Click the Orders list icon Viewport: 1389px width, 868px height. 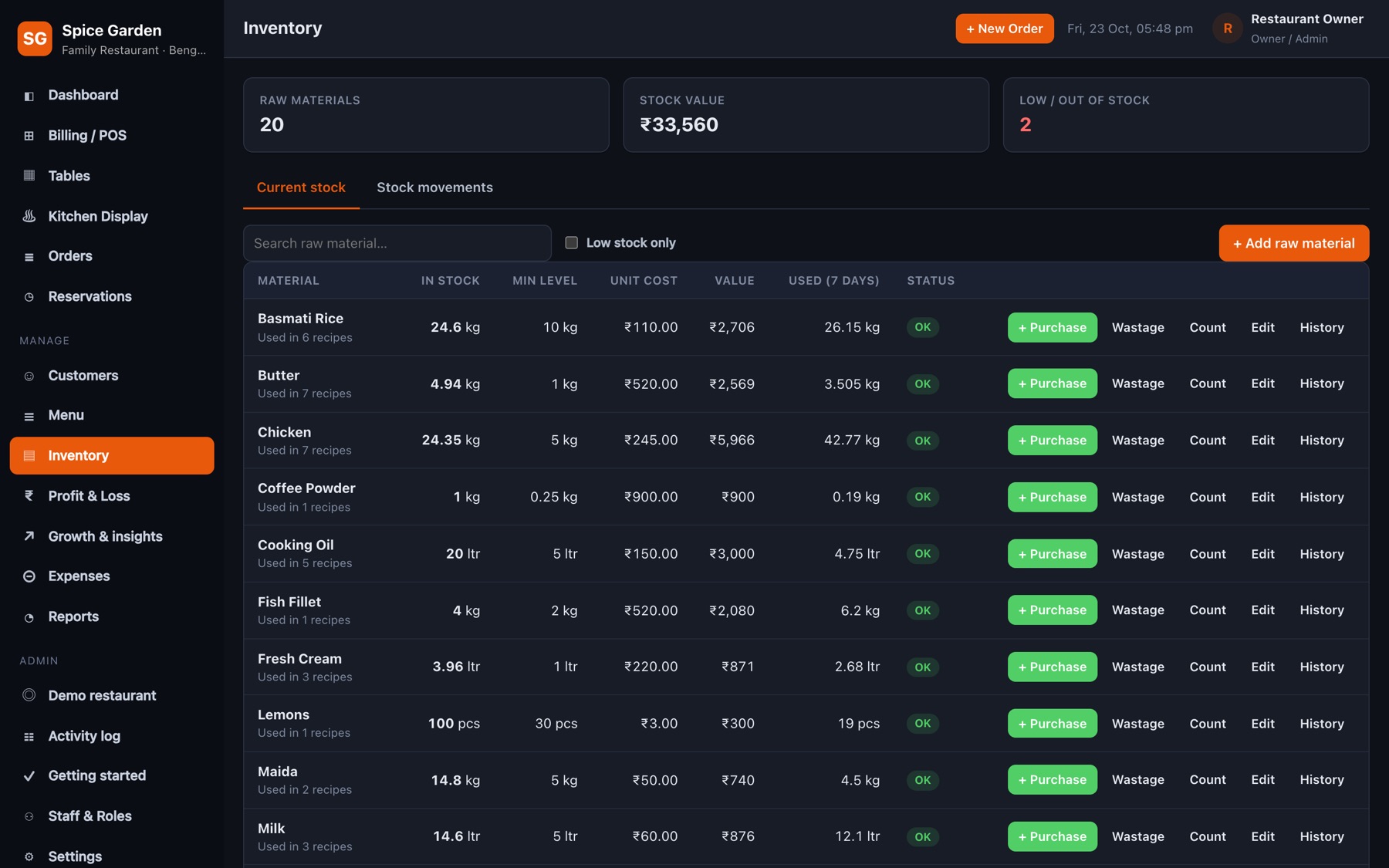29,256
